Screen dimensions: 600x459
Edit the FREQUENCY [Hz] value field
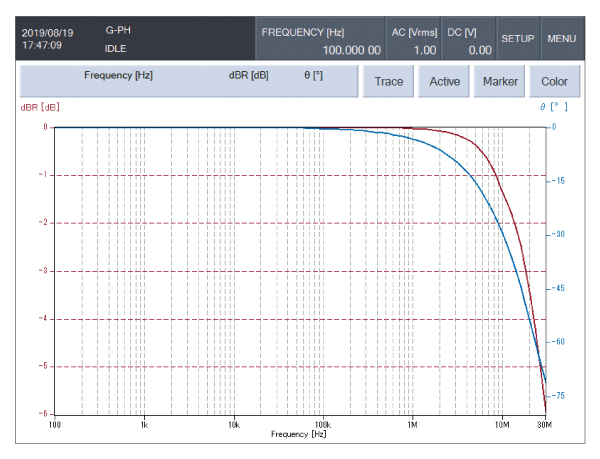tap(320, 40)
